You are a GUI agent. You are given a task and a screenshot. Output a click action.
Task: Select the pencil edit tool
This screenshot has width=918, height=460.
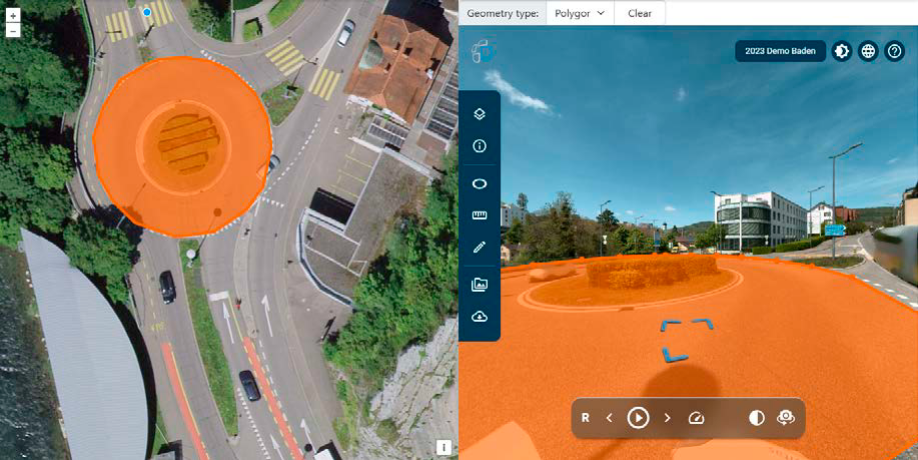coord(479,247)
